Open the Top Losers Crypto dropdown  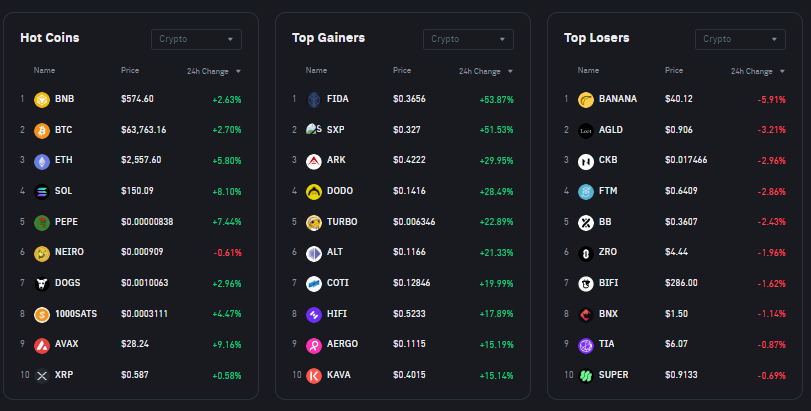740,39
